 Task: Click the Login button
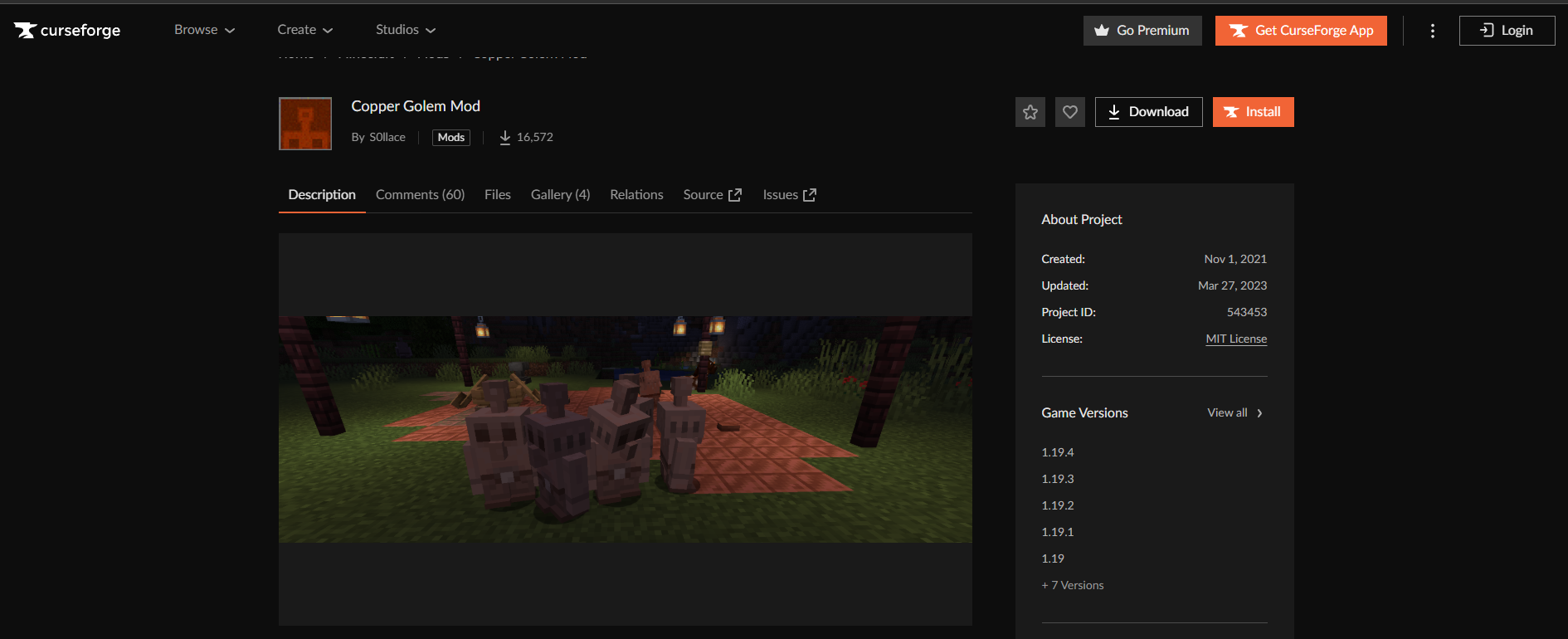tap(1507, 31)
